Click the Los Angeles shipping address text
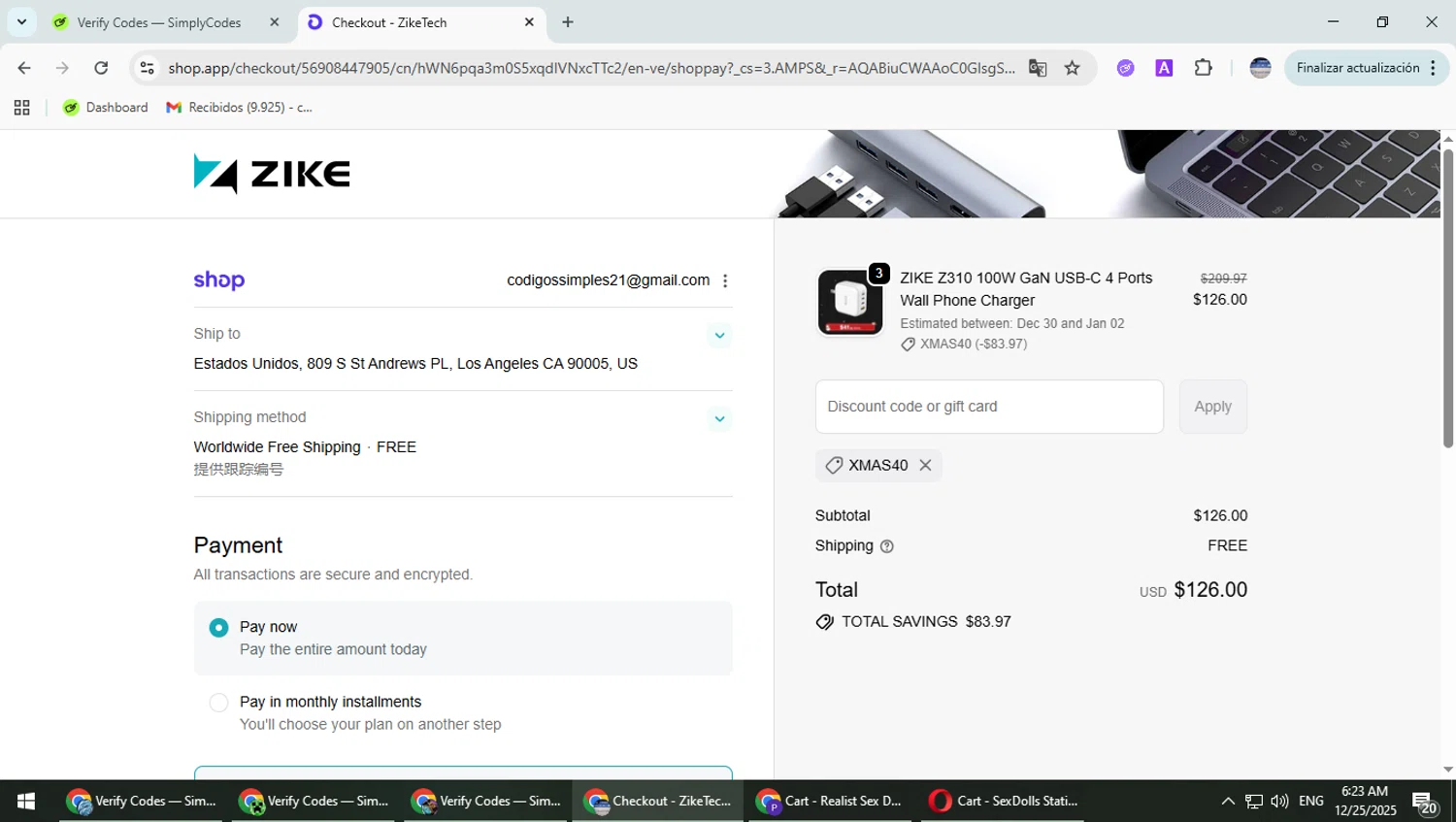This screenshot has width=1456, height=822. point(415,364)
